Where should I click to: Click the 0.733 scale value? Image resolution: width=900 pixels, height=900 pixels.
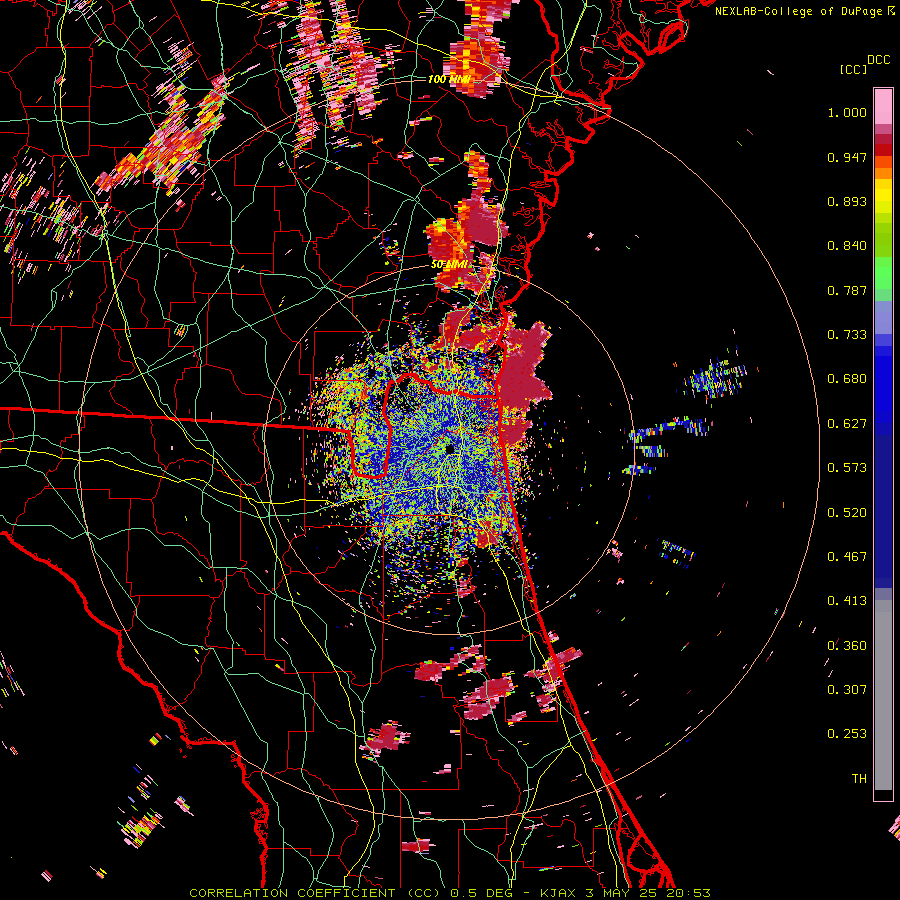pos(847,335)
